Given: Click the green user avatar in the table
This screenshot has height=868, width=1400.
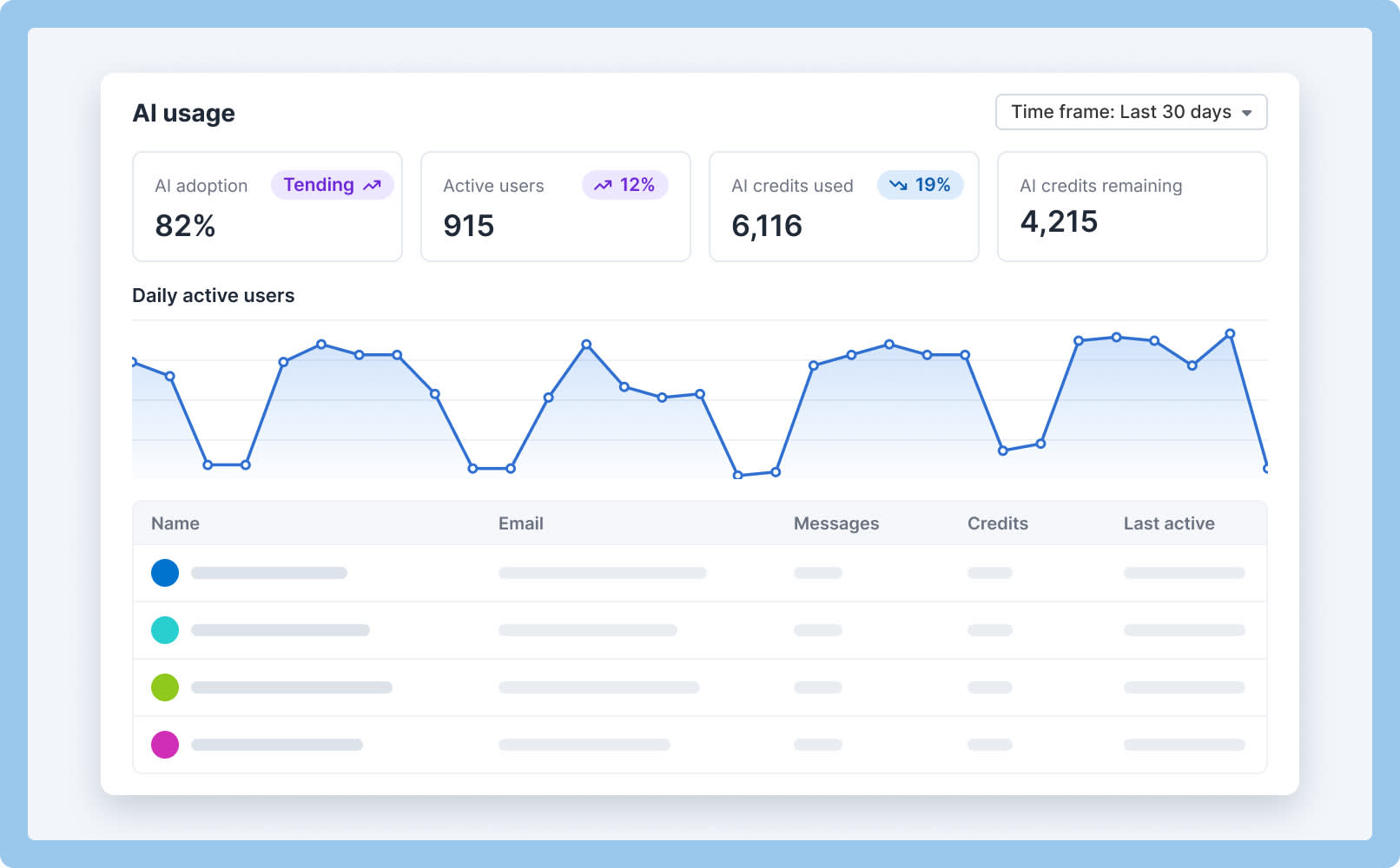Looking at the screenshot, I should tap(165, 687).
